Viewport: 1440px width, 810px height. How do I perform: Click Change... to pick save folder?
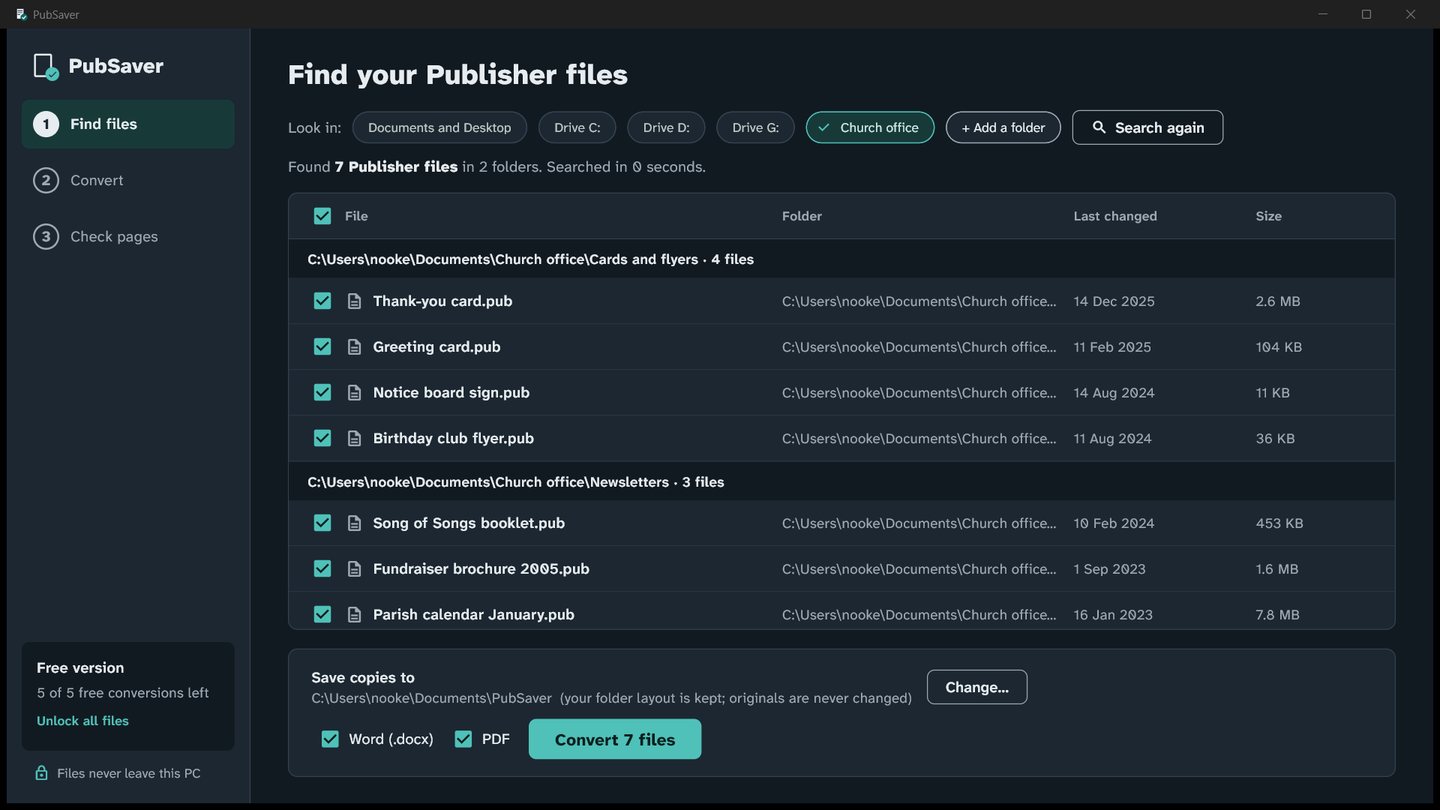tap(977, 687)
